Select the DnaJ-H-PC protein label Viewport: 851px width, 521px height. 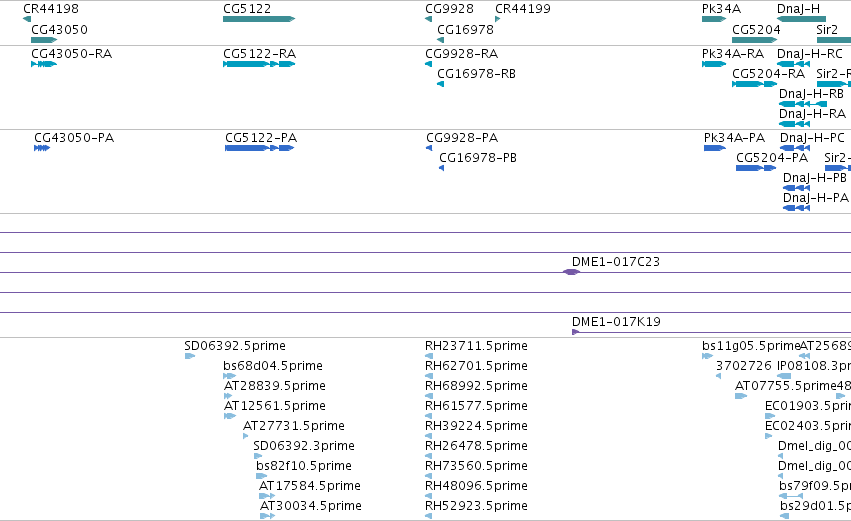point(812,138)
